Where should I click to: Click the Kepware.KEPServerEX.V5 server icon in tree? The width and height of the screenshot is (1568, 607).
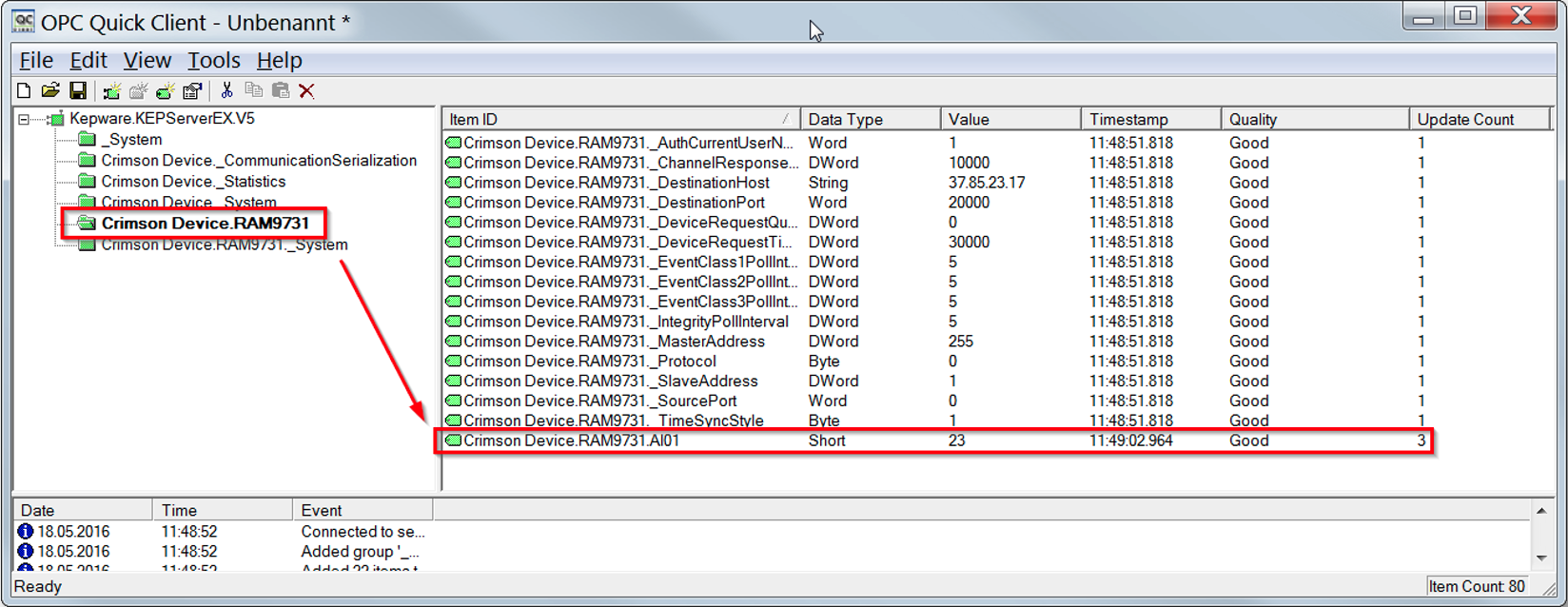(x=56, y=119)
